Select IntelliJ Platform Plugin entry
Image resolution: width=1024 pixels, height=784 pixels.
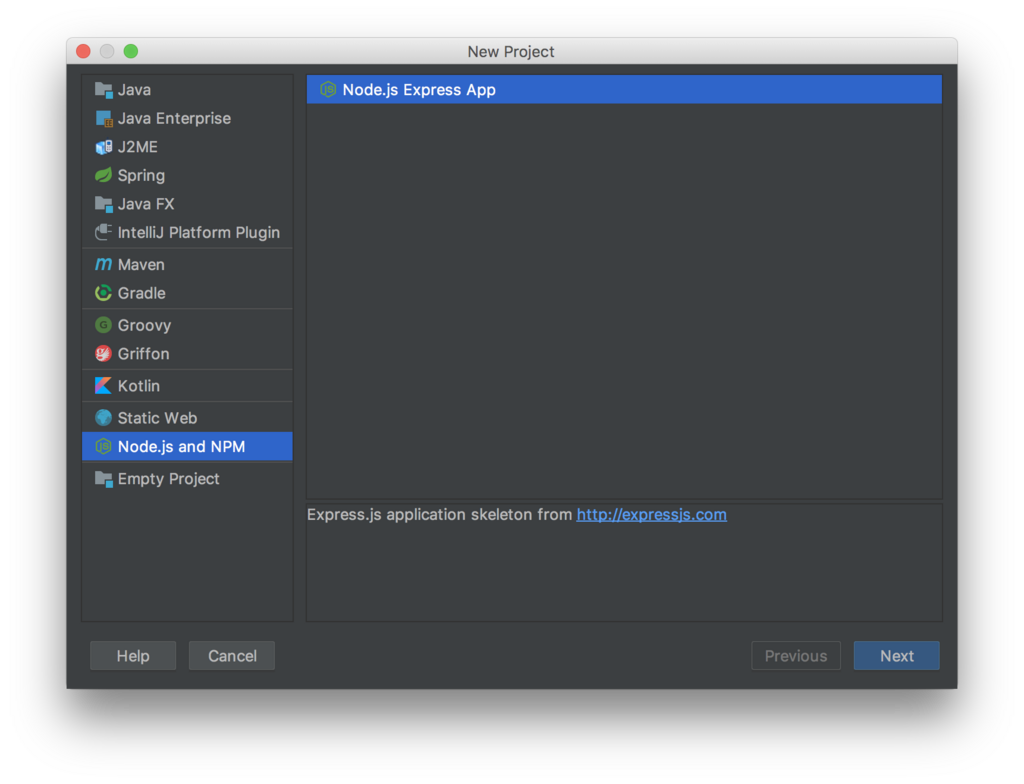point(187,233)
